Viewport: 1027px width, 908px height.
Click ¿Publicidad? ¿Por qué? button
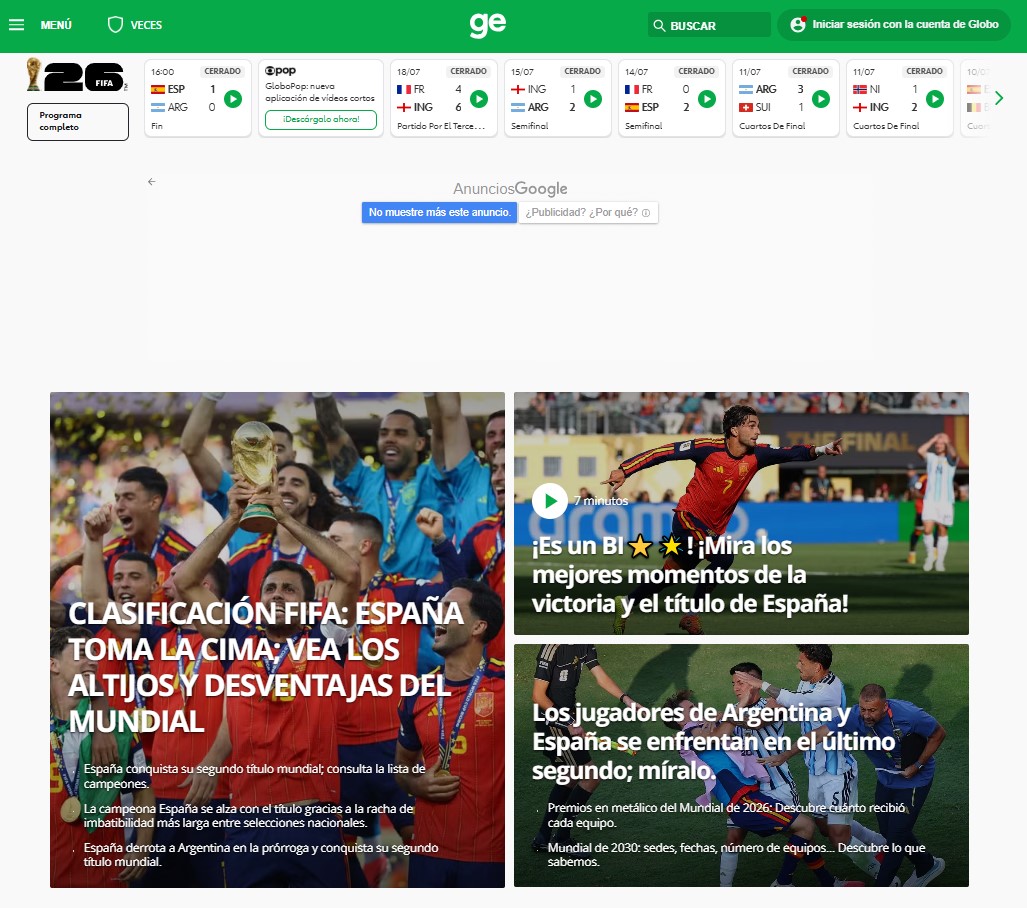588,212
